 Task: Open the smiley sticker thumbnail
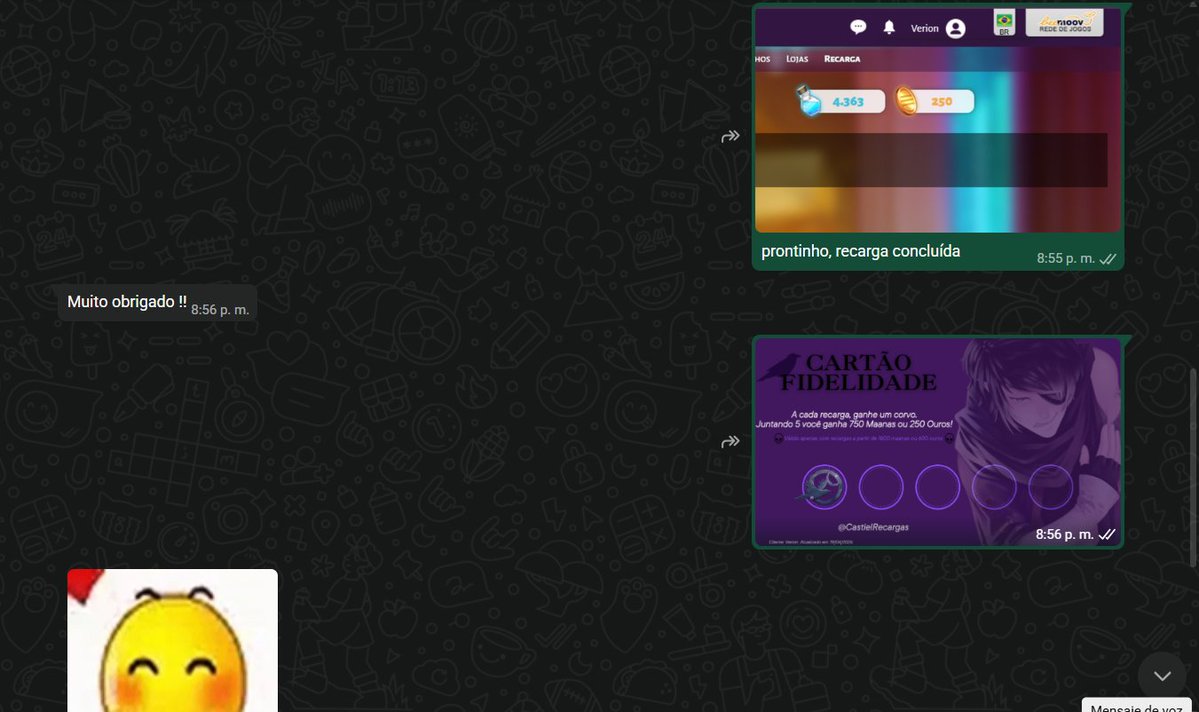pyautogui.click(x=172, y=640)
